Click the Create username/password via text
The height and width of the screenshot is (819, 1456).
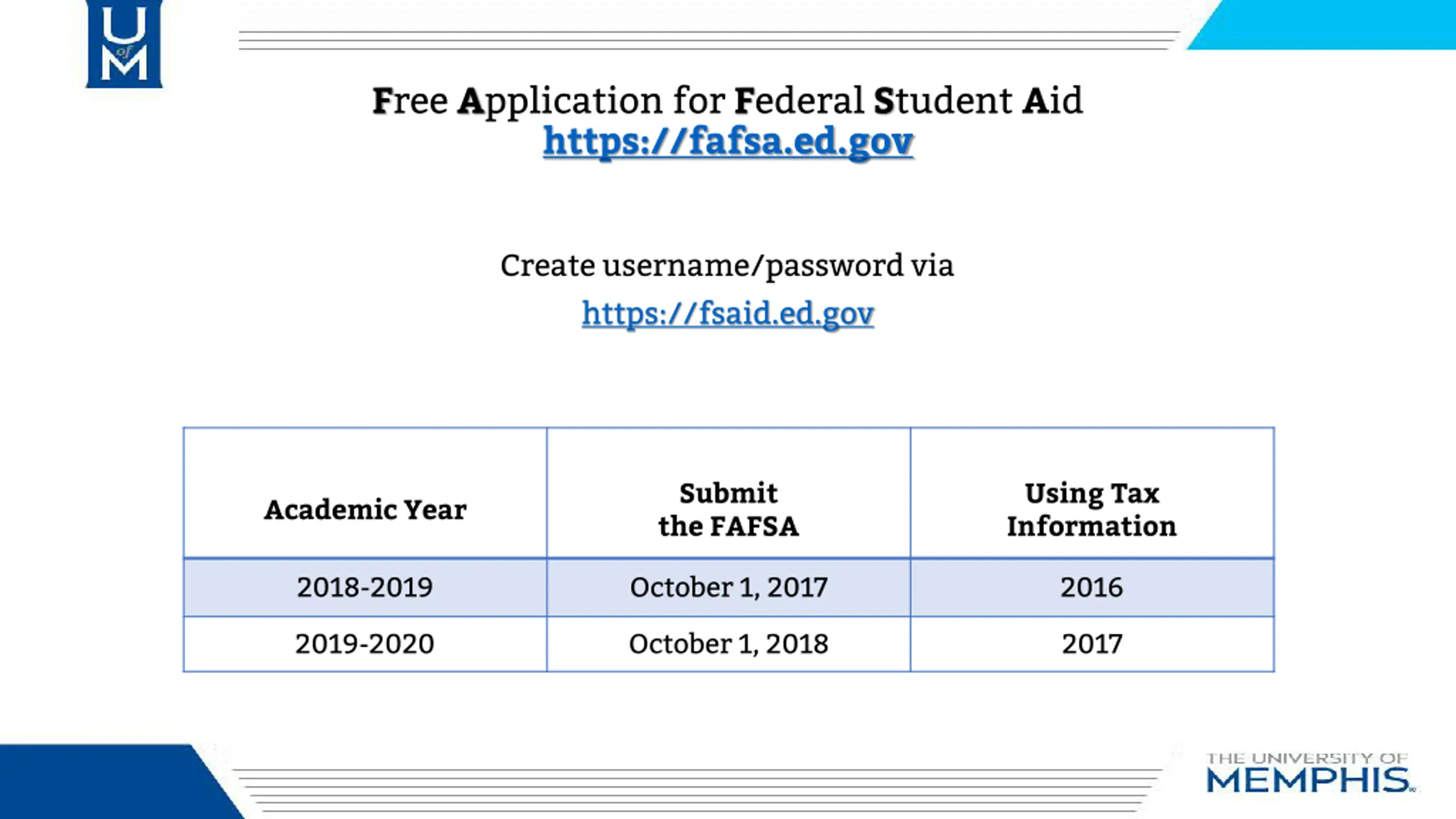[727, 266]
